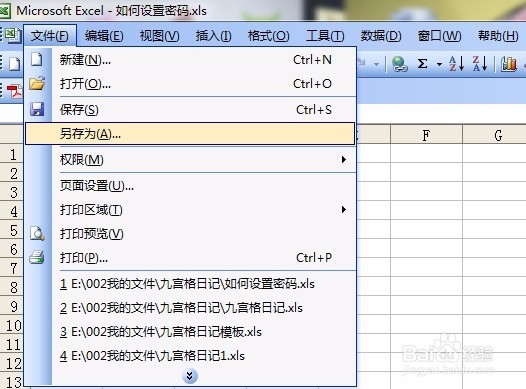The width and height of the screenshot is (526, 389).
Task: Open the redo dropdown arrow in toolbar
Action: pos(376,64)
